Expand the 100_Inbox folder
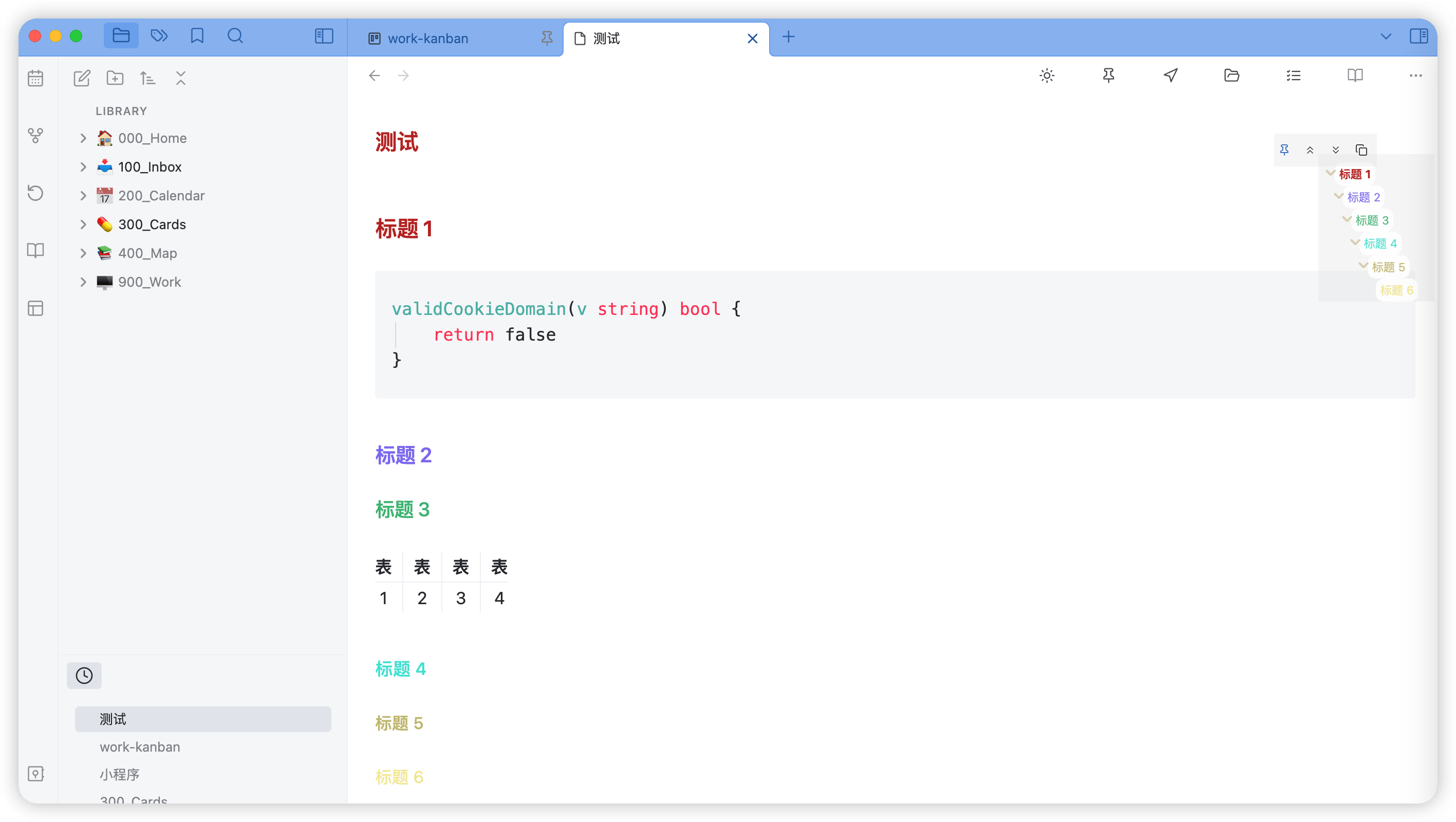 pos(83,167)
